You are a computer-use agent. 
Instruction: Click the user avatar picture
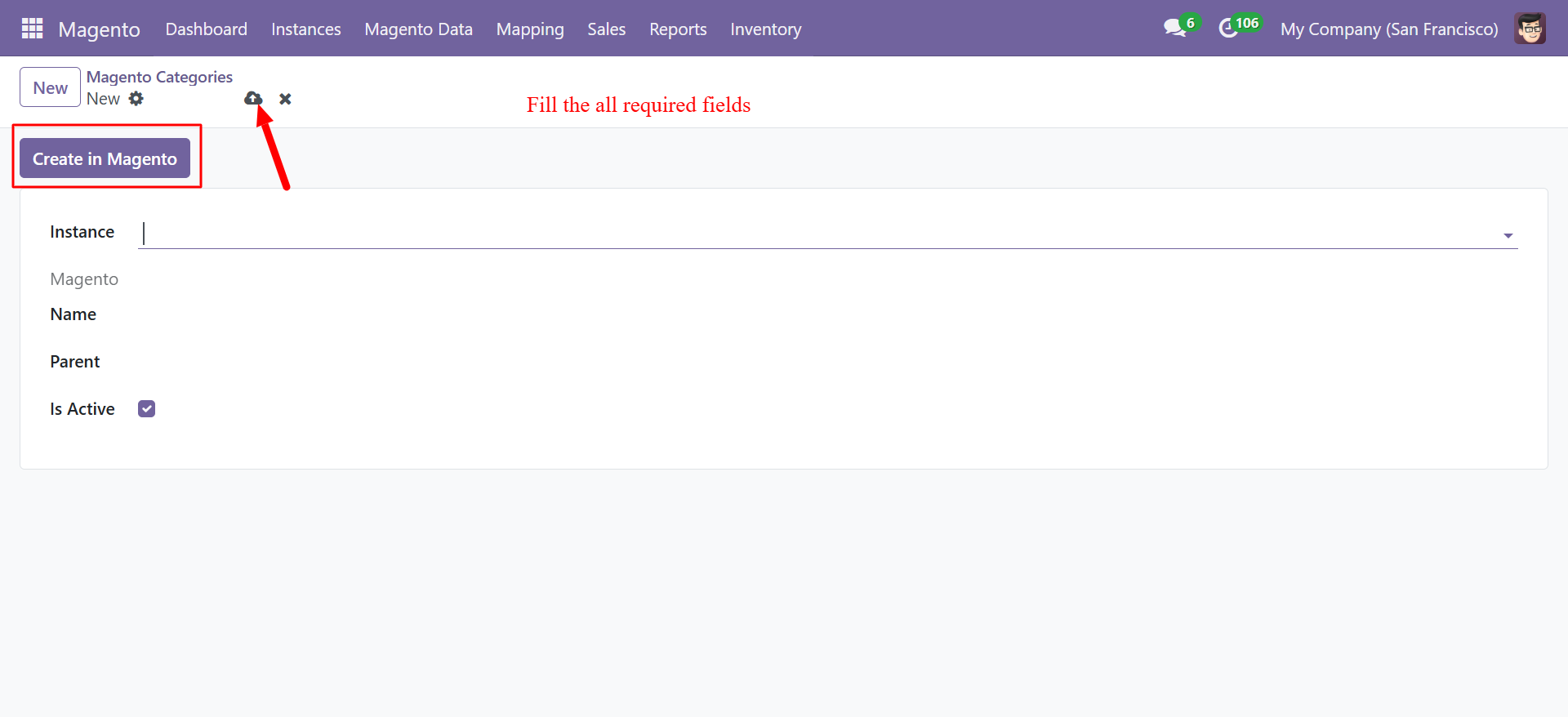pos(1530,29)
